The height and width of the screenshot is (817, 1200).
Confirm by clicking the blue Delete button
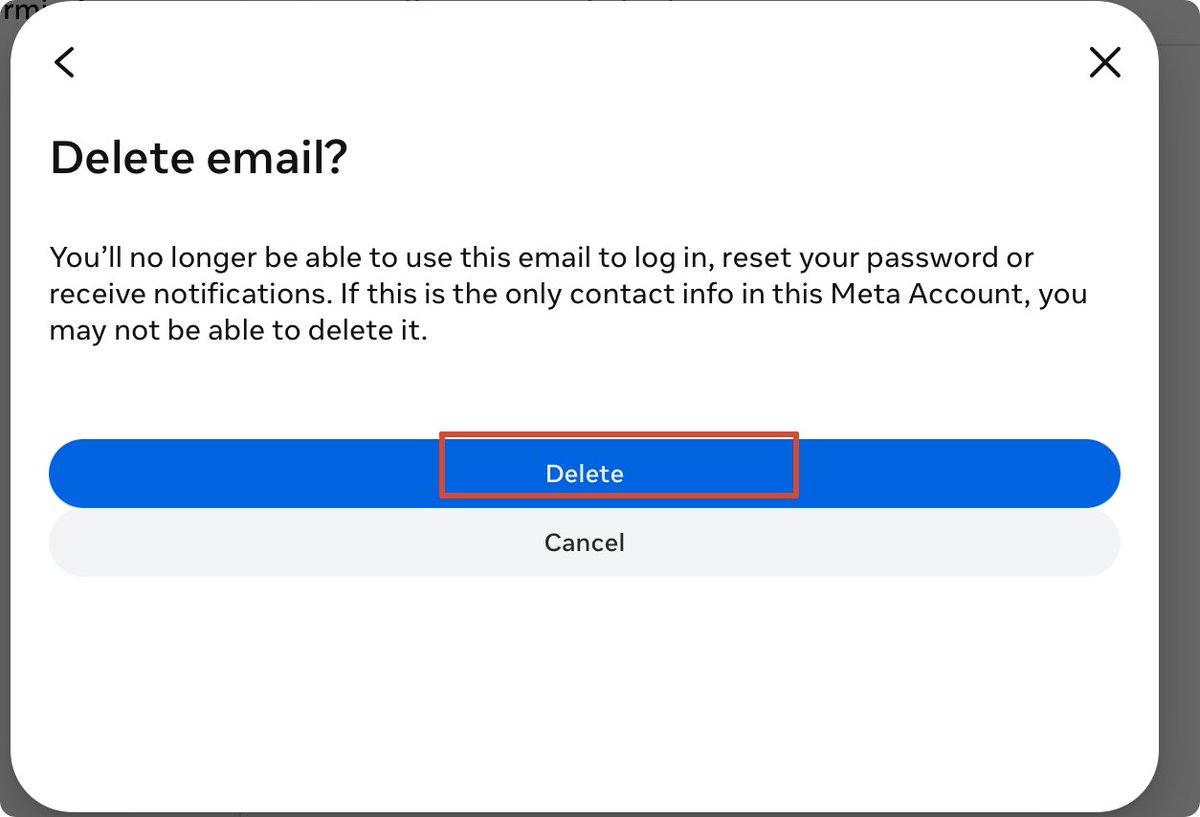coord(584,473)
